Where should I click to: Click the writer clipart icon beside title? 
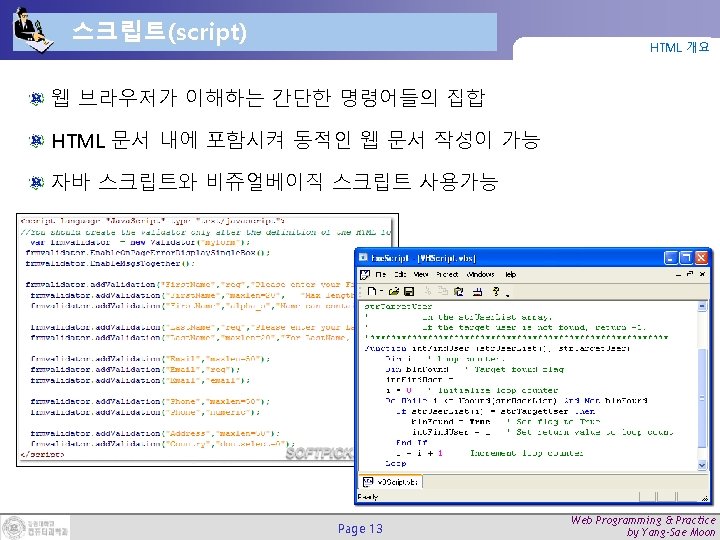point(33,30)
